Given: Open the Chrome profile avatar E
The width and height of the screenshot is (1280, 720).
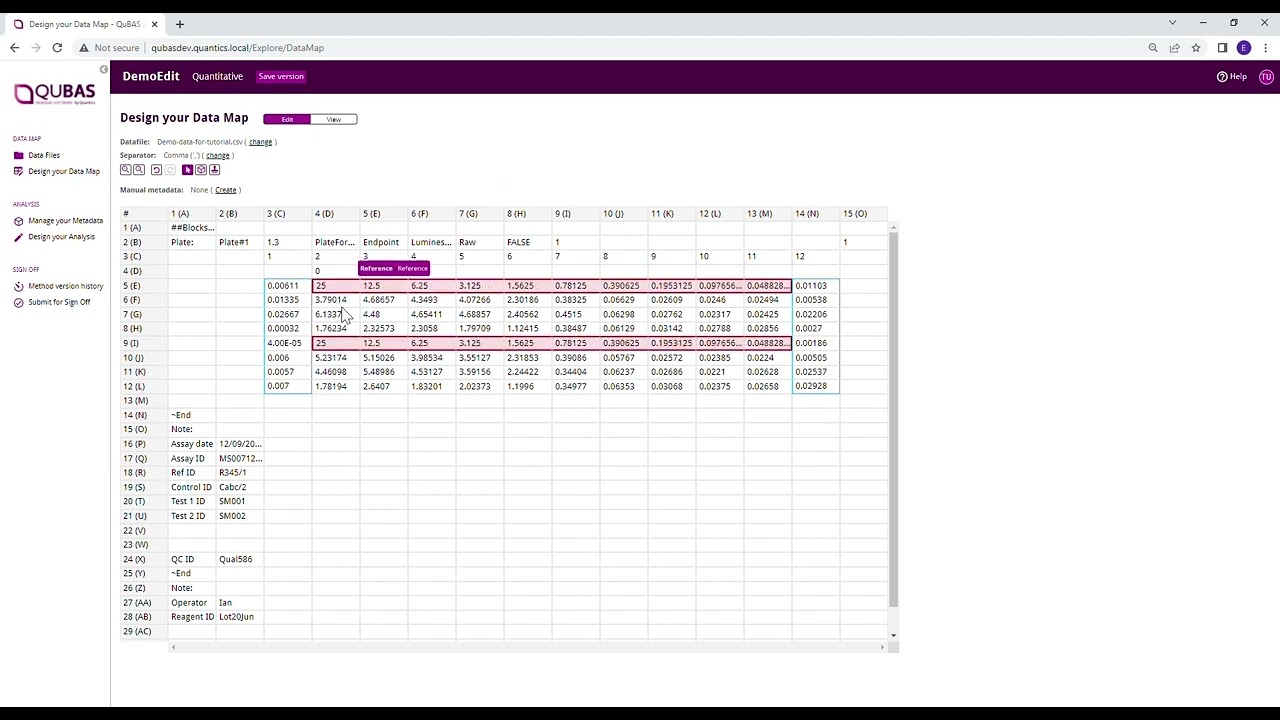Looking at the screenshot, I should click(1244, 48).
